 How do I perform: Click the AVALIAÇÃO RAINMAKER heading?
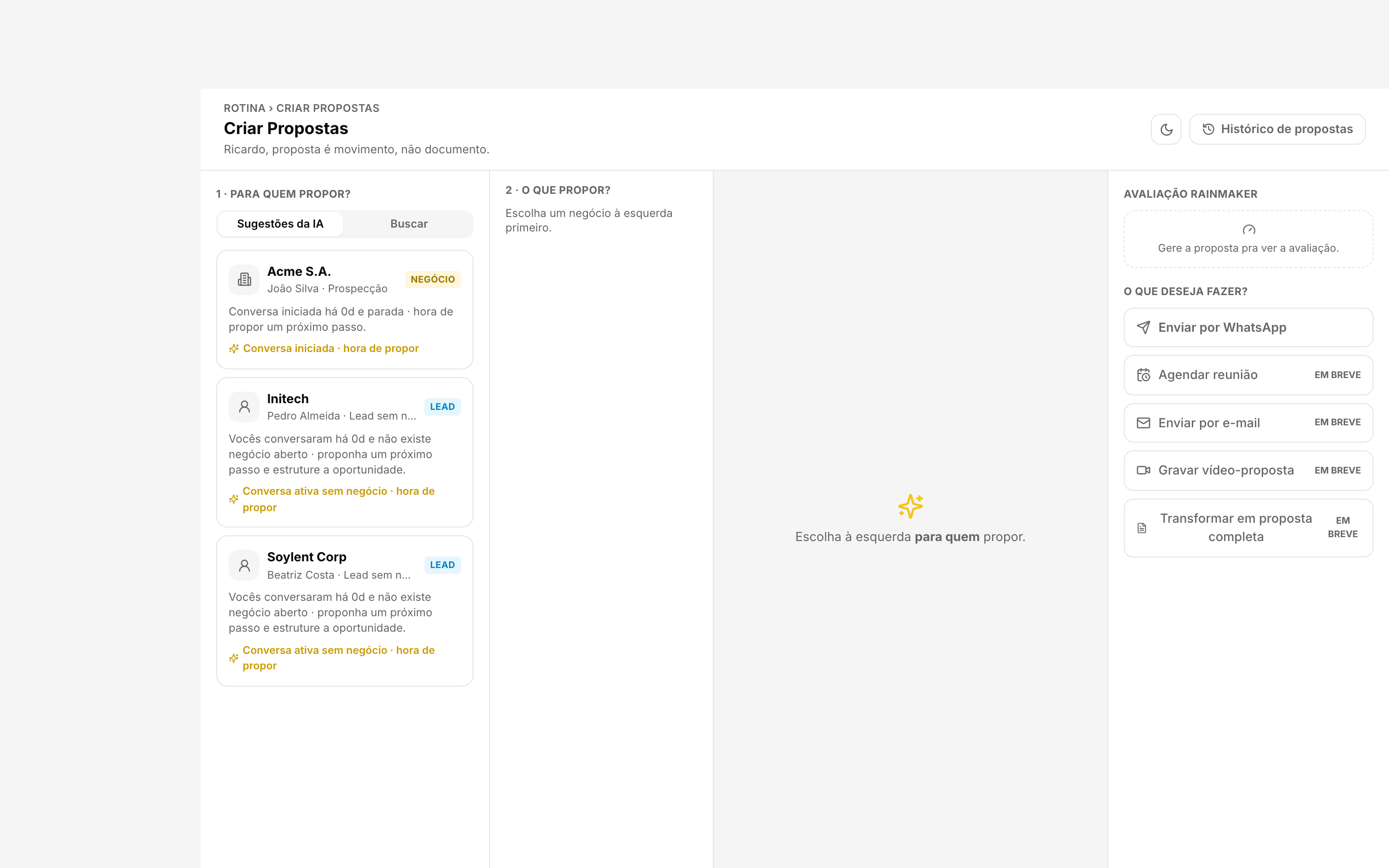(x=1190, y=194)
